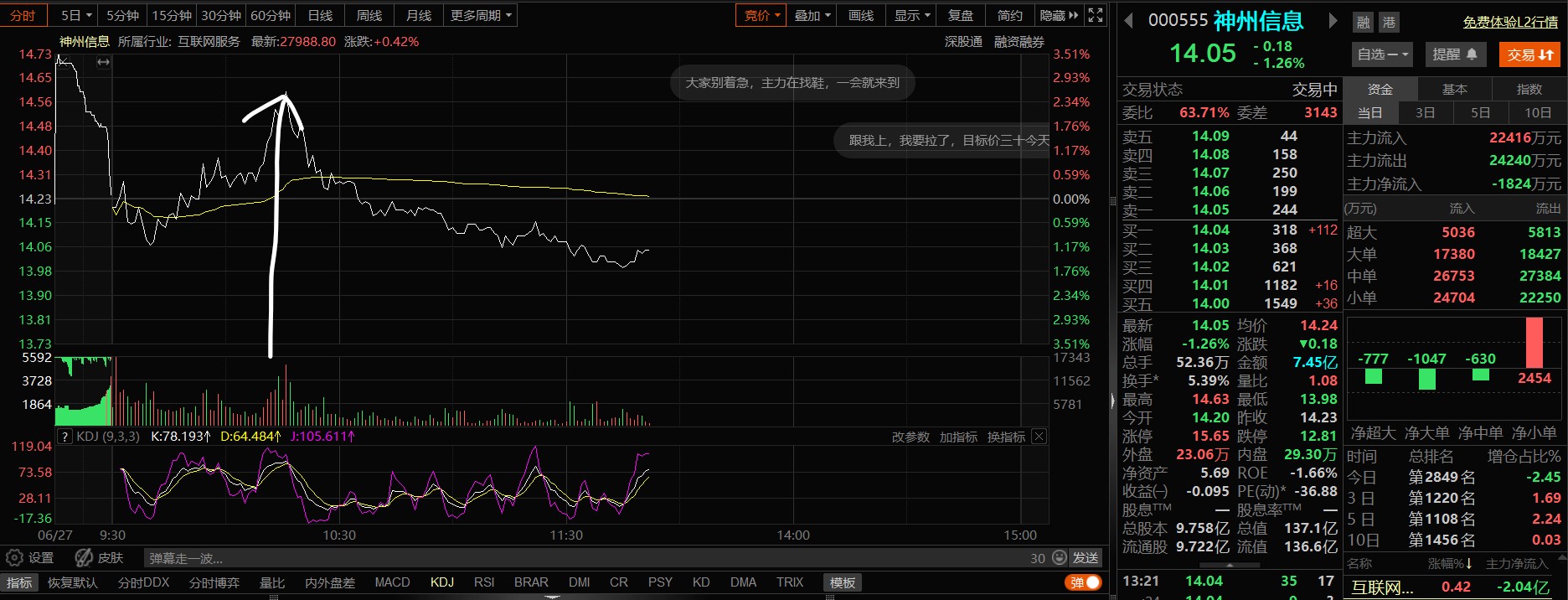Select MACD indicator
Viewport: 1568px width, 600px height.
[392, 582]
